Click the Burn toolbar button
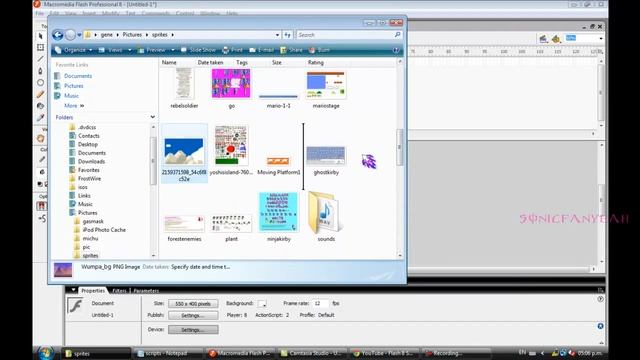 [320, 50]
